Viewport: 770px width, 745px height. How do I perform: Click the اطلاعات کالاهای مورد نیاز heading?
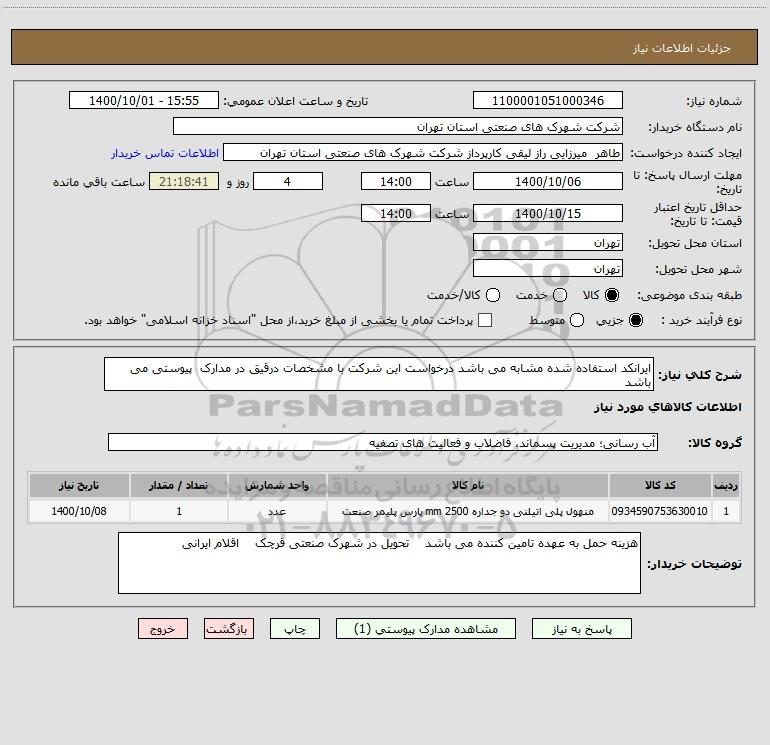click(667, 407)
